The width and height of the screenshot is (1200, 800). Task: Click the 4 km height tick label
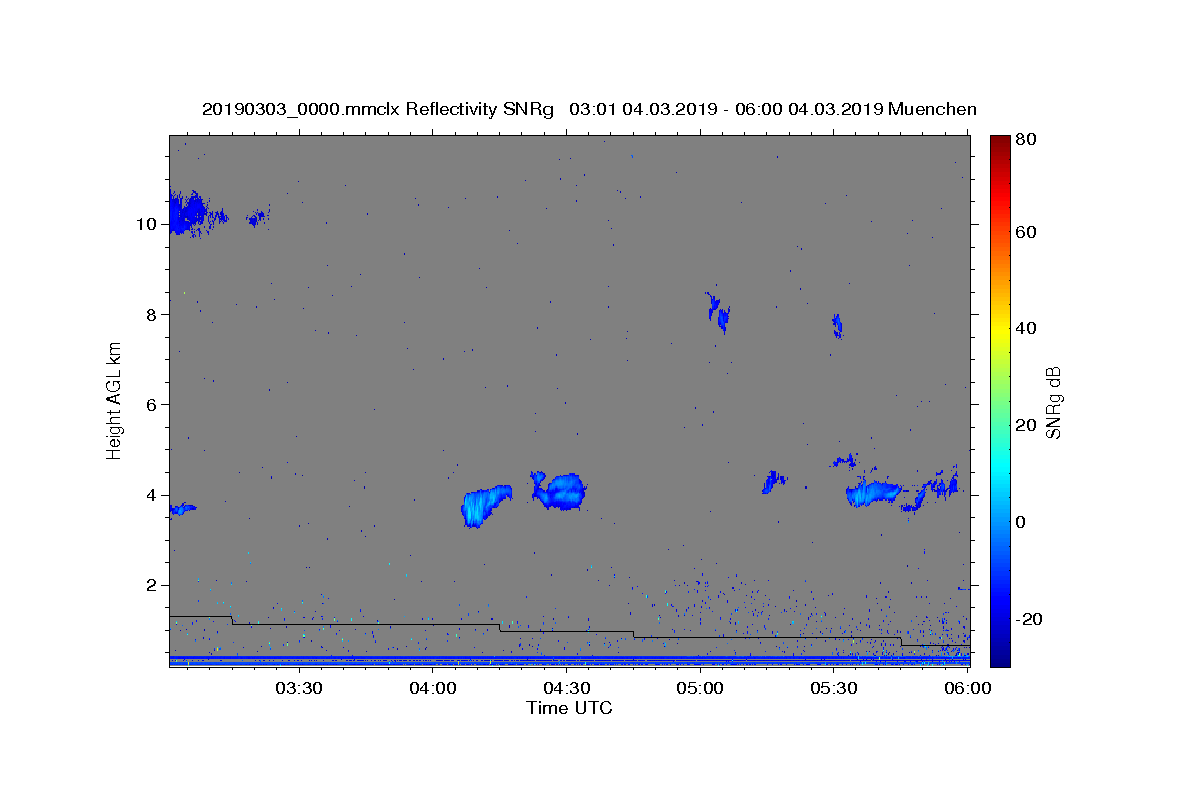(152, 495)
